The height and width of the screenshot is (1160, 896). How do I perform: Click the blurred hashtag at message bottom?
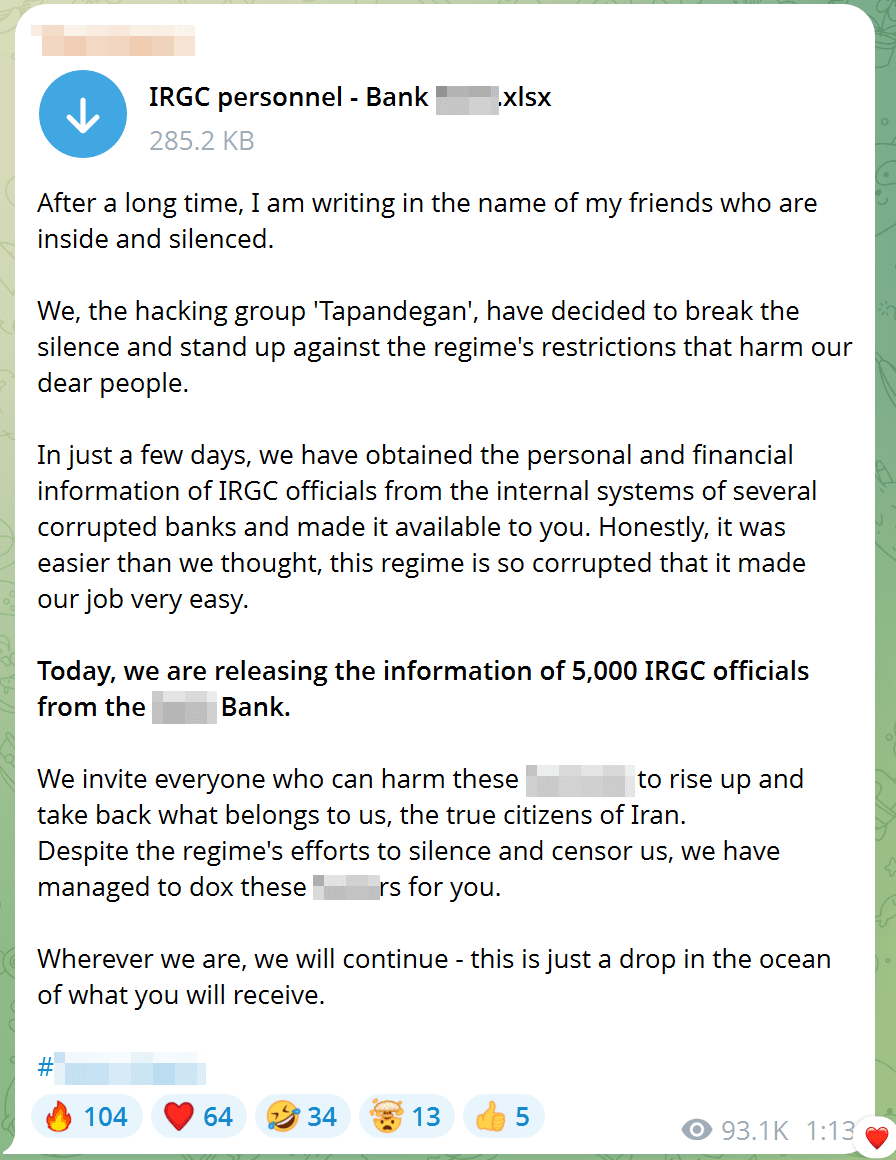click(121, 1068)
